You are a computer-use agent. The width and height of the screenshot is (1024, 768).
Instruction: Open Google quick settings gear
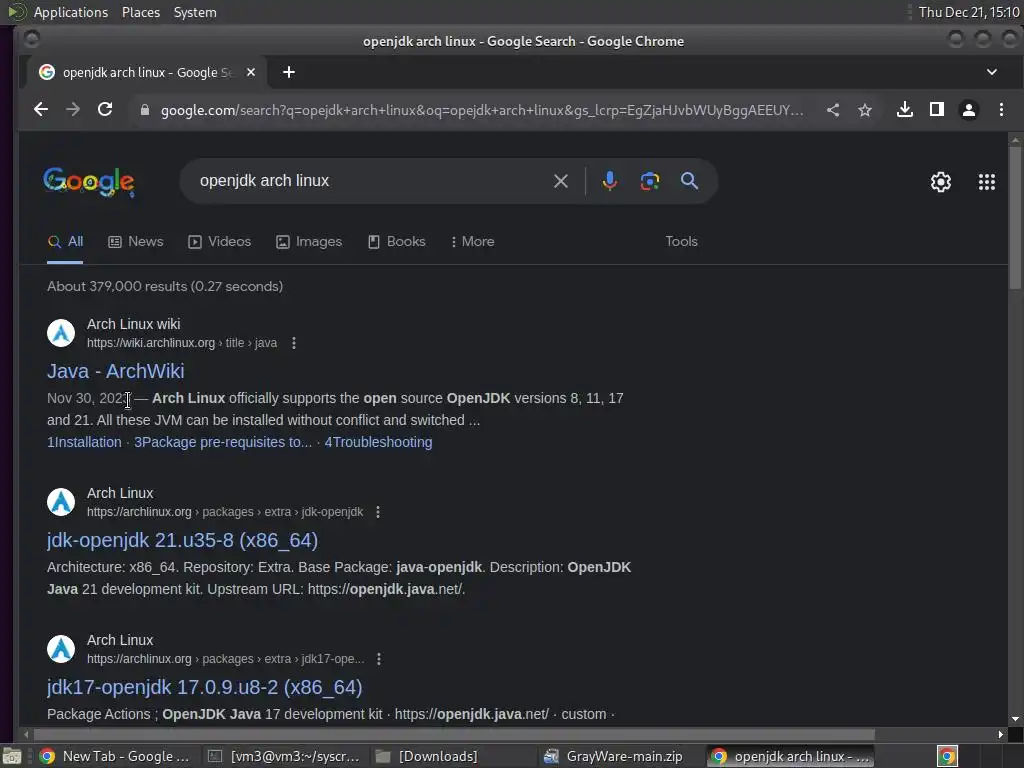point(940,182)
